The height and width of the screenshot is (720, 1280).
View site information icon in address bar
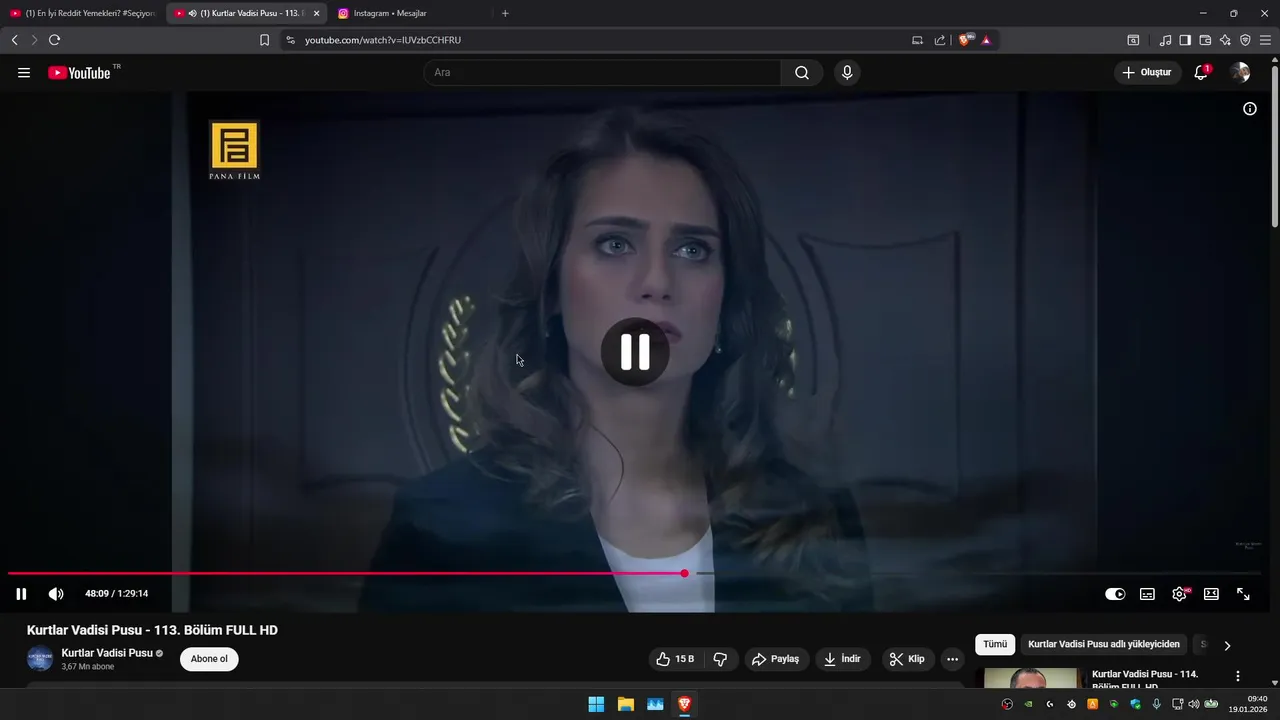click(290, 40)
